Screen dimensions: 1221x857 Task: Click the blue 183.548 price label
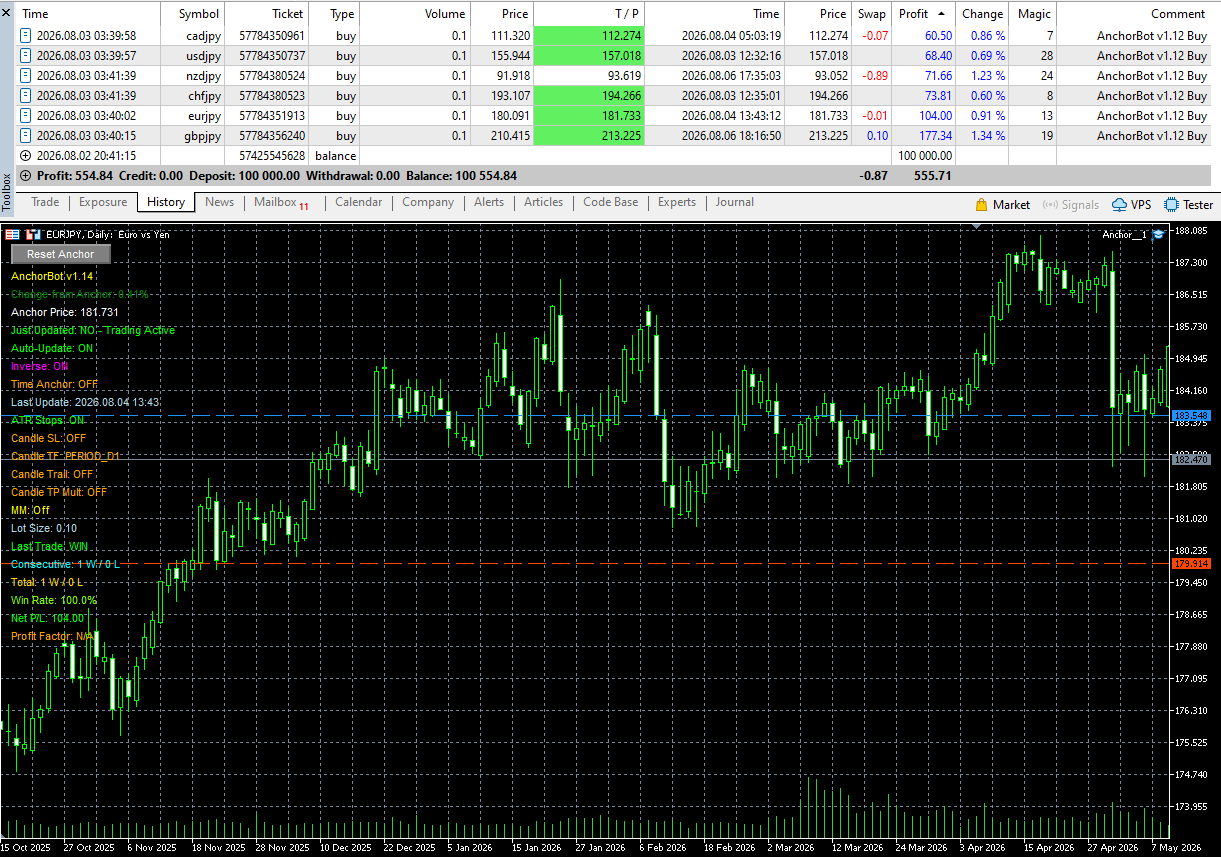[1191, 415]
